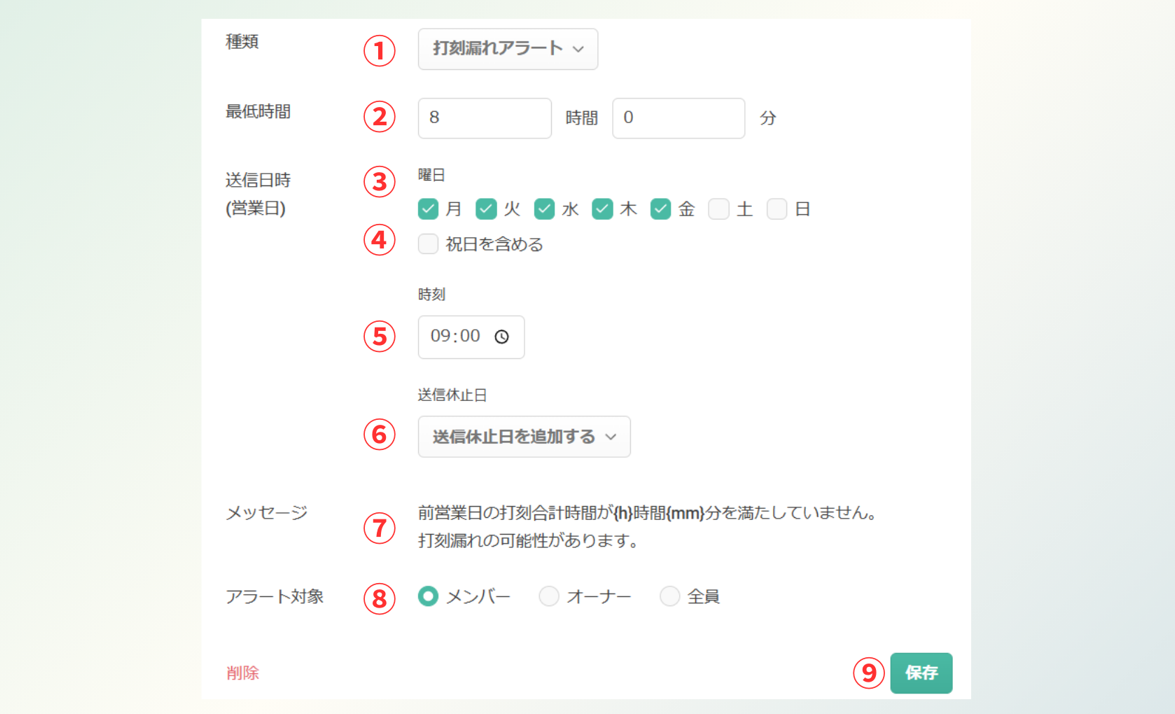The width and height of the screenshot is (1175, 714).
Task: Select the オーナー radio button
Action: [x=549, y=596]
